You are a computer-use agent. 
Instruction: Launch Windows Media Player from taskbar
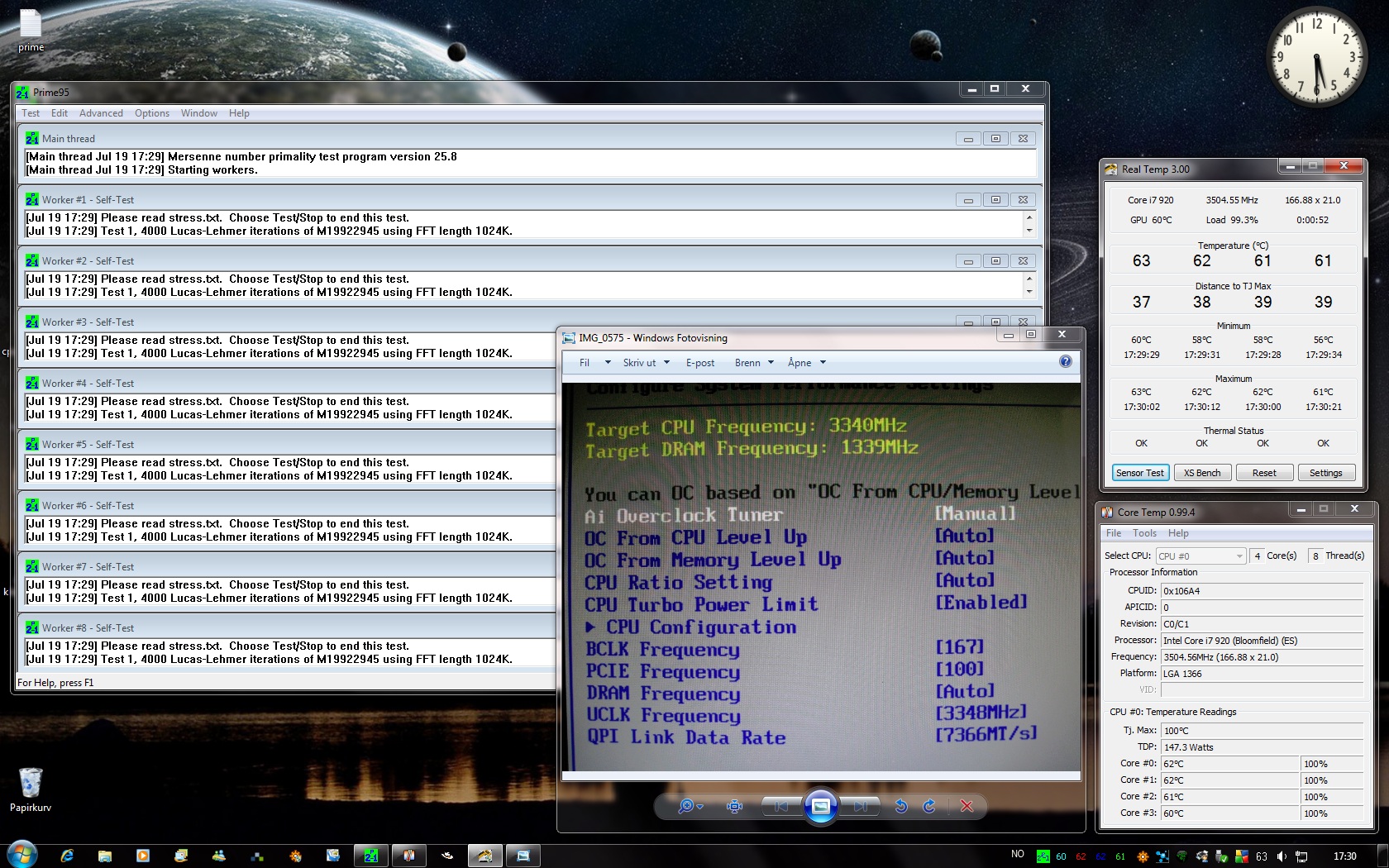(143, 856)
